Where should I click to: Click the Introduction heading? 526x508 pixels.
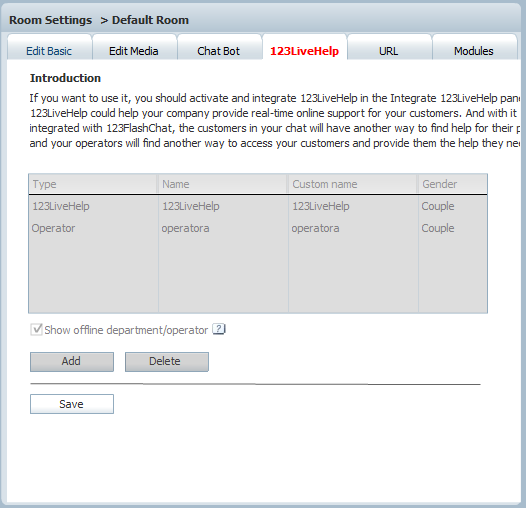pyautogui.click(x=65, y=78)
